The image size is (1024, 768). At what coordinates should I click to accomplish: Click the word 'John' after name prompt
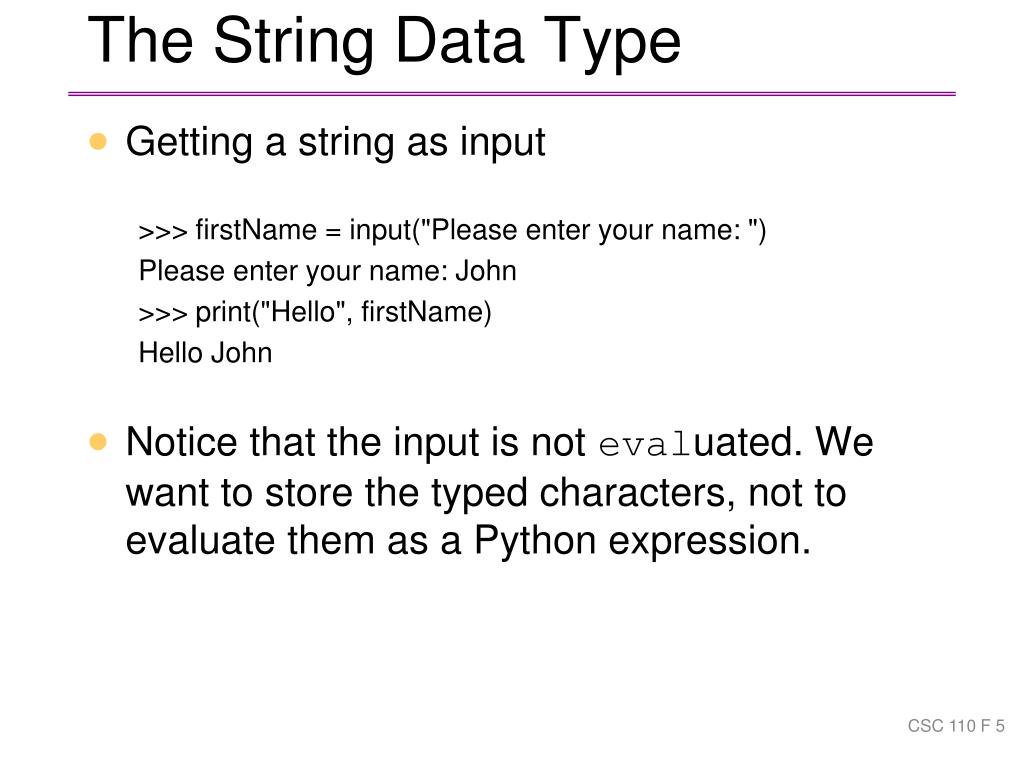[486, 271]
